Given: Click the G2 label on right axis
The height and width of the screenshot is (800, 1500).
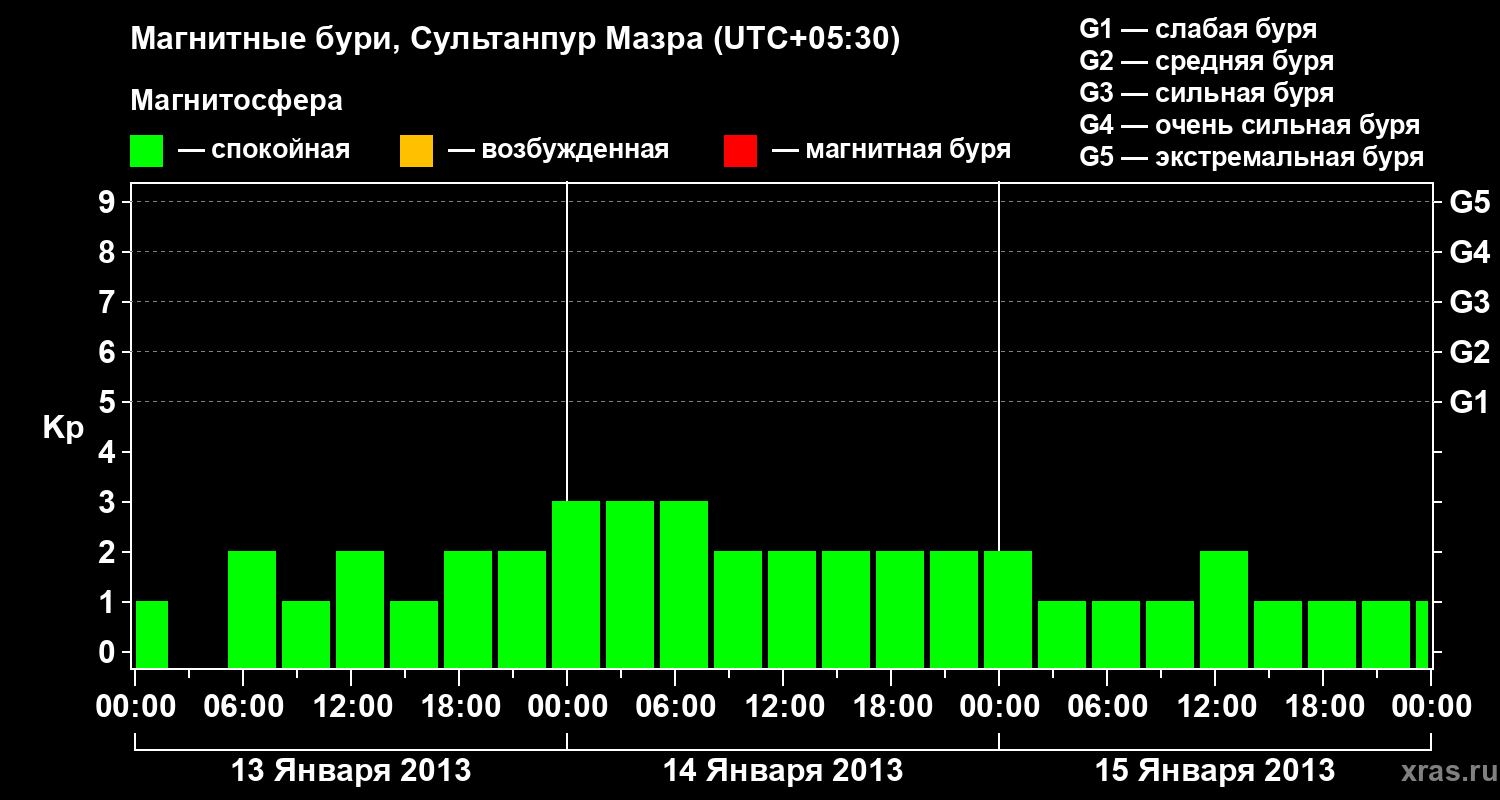Looking at the screenshot, I should [x=1469, y=352].
